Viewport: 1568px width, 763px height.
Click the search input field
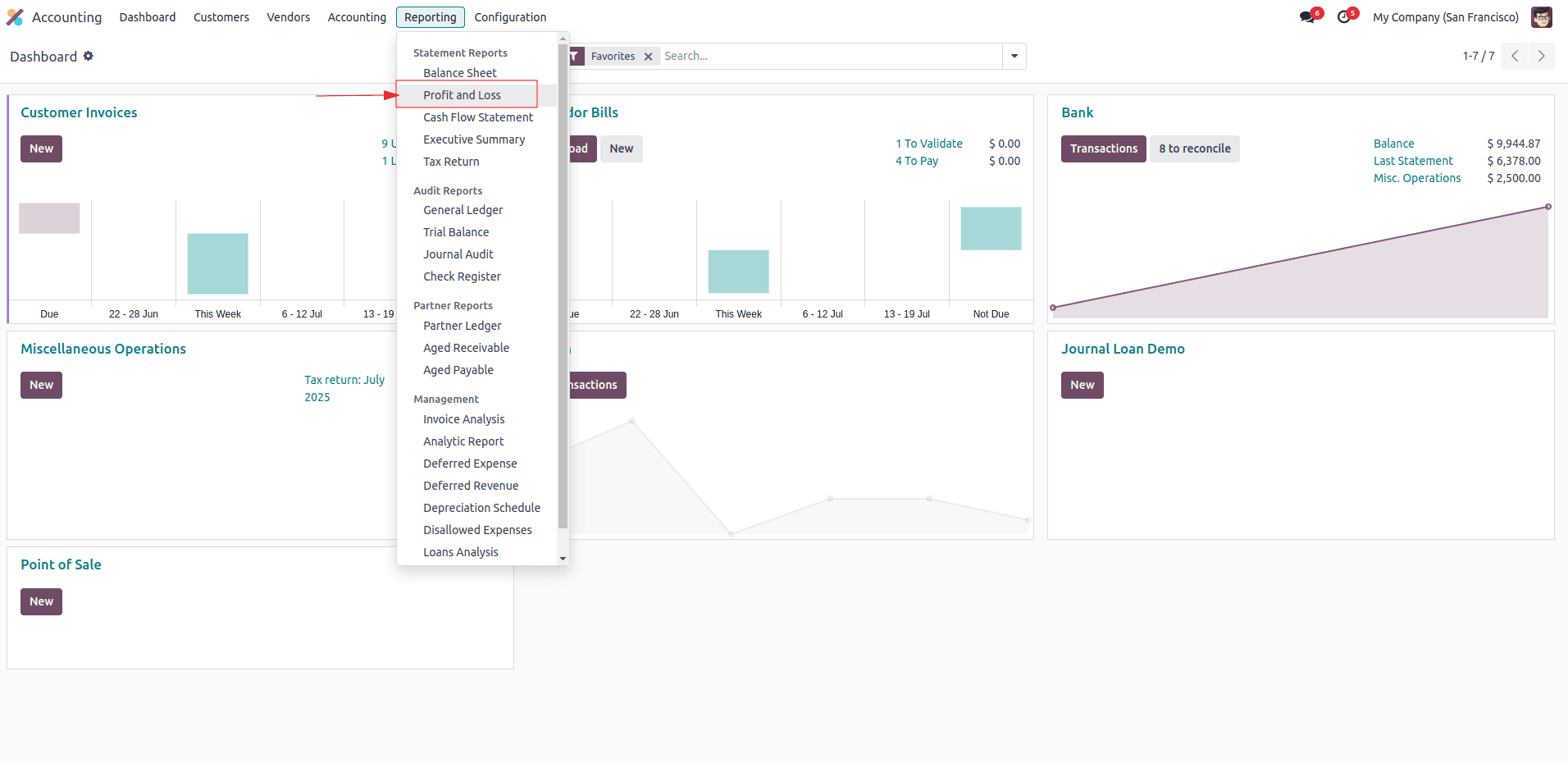(828, 56)
